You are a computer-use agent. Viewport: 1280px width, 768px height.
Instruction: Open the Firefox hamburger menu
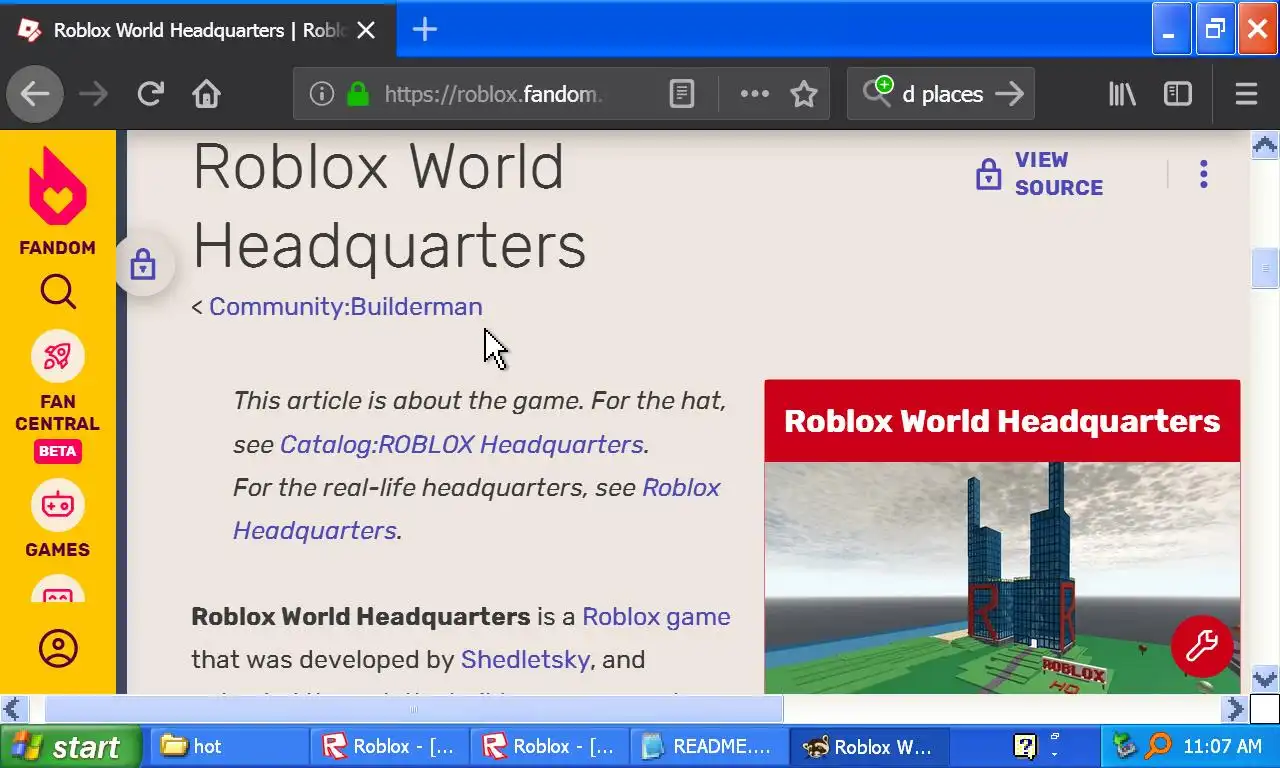coord(1246,94)
